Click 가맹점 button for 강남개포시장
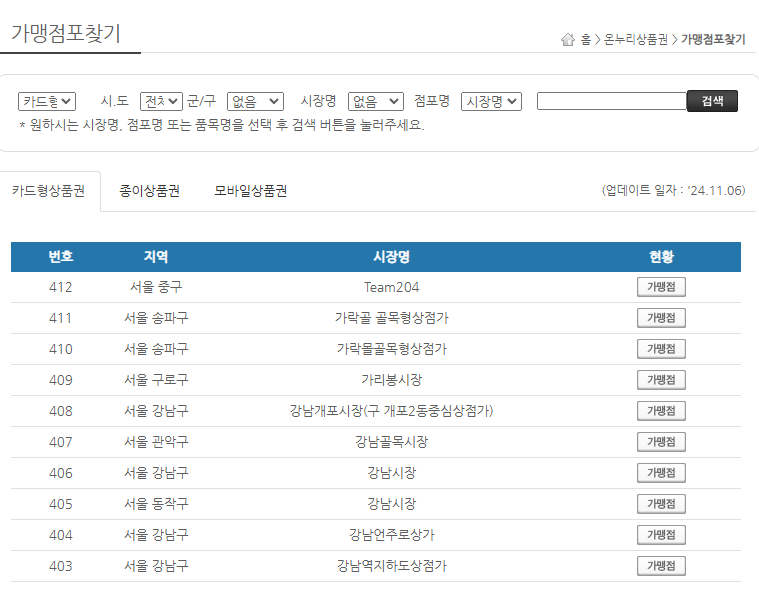 tap(661, 411)
